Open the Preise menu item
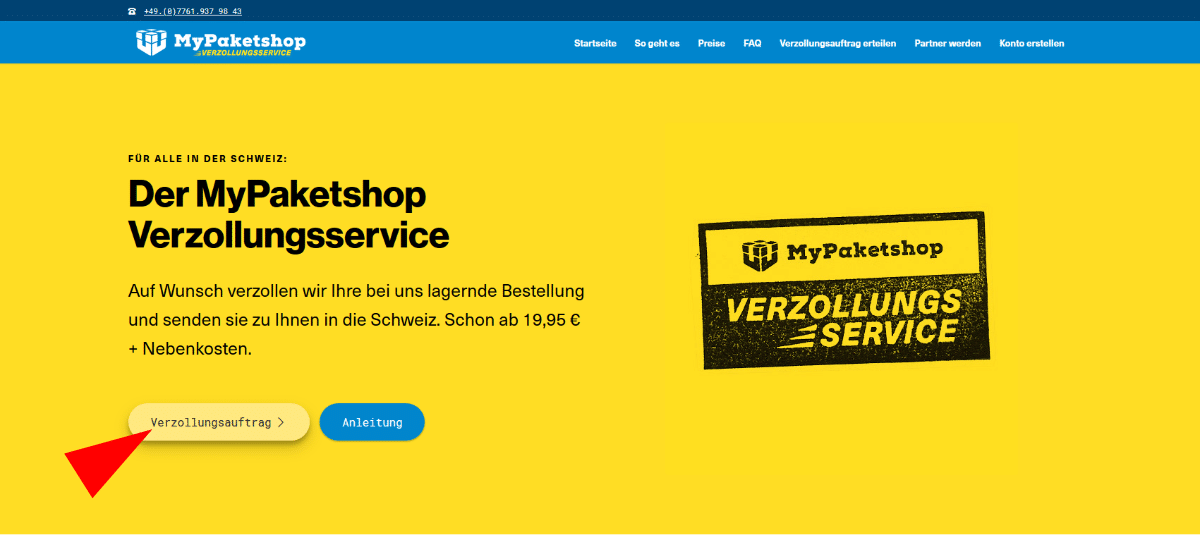 tap(712, 44)
